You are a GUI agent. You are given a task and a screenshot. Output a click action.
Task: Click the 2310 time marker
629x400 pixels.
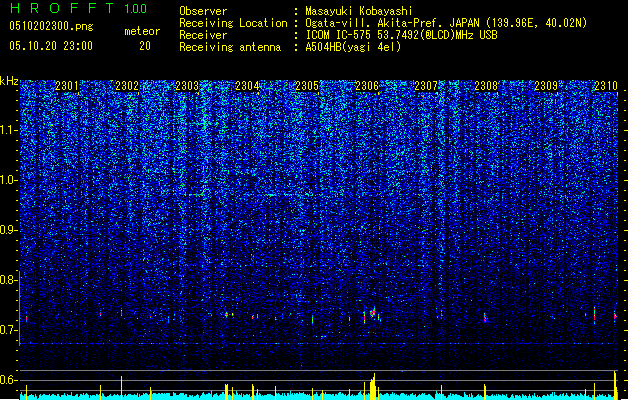(606, 86)
